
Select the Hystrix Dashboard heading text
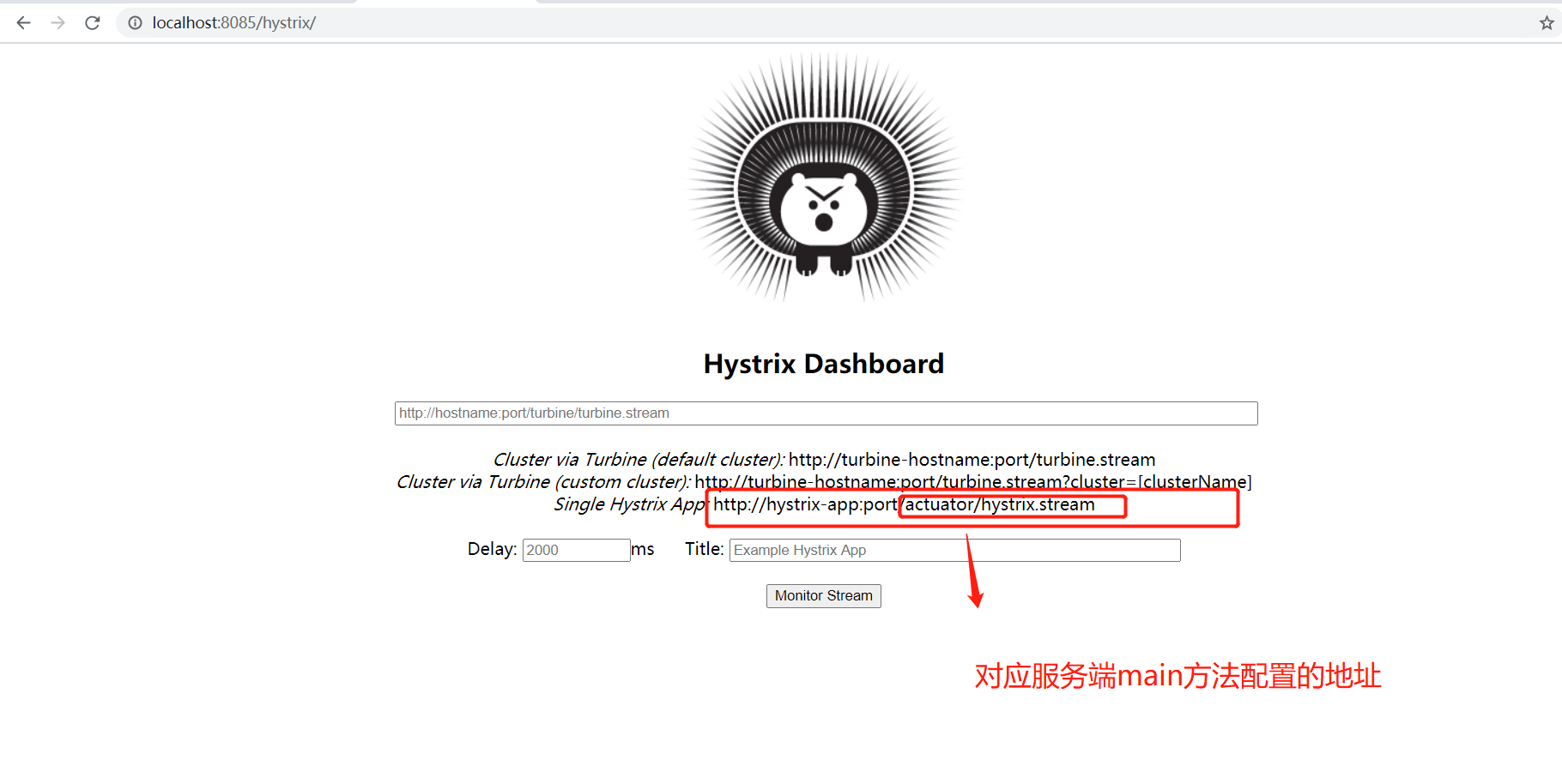(824, 364)
